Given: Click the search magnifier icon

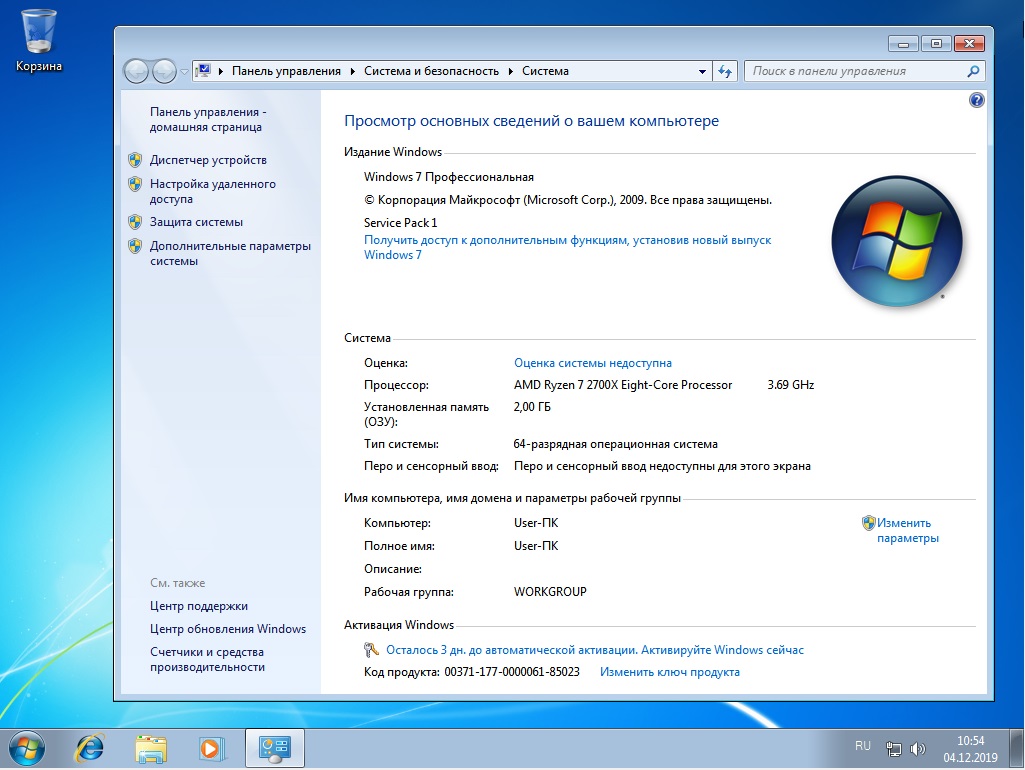Looking at the screenshot, I should (973, 72).
